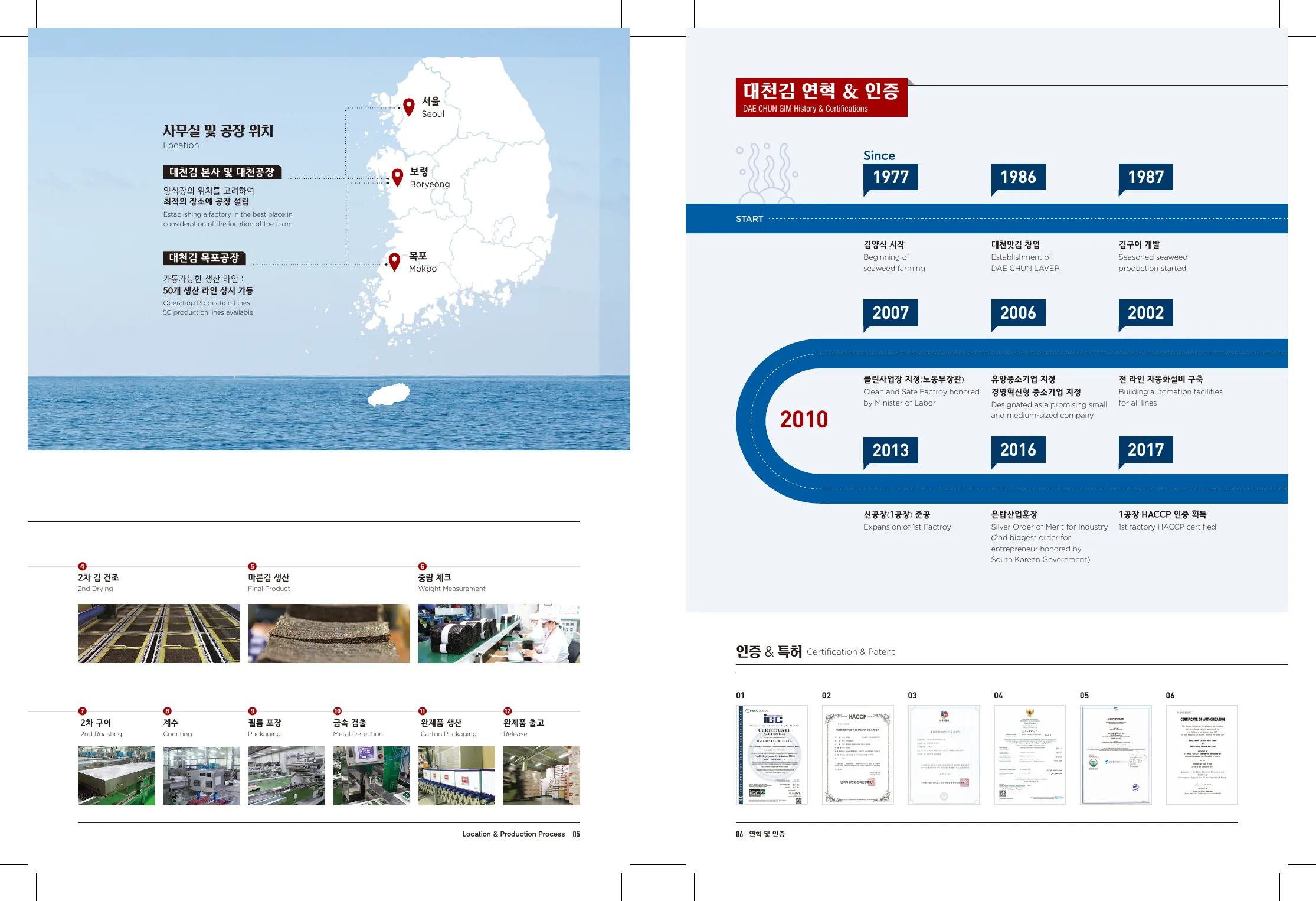Open the Metal Detection process photo
The image size is (1316, 901).
371,776
